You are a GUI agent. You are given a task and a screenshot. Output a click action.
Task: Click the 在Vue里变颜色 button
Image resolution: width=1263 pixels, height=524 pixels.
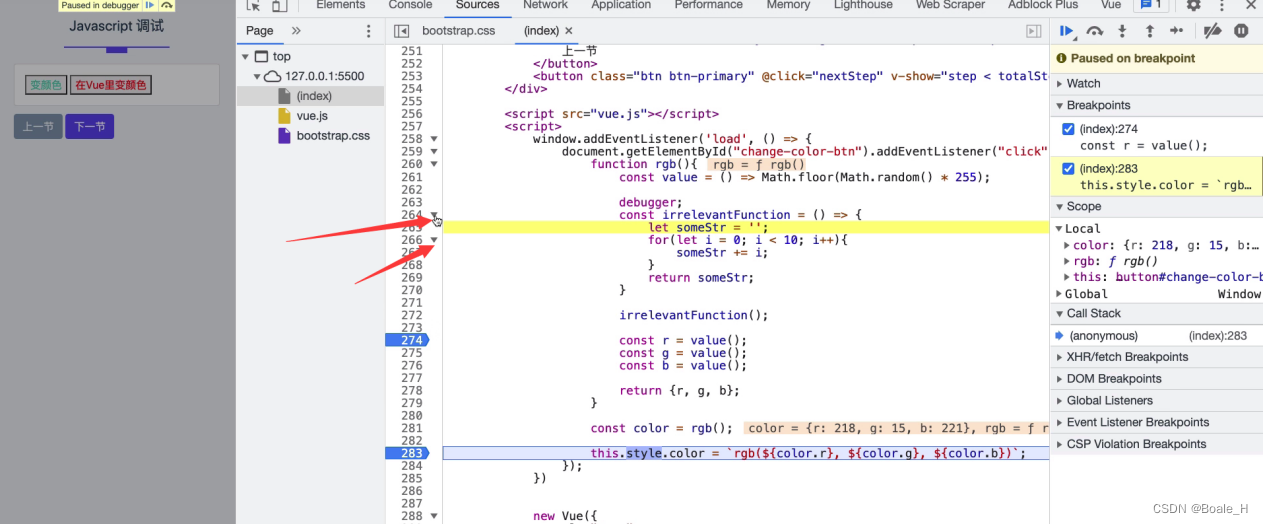[x=111, y=85]
